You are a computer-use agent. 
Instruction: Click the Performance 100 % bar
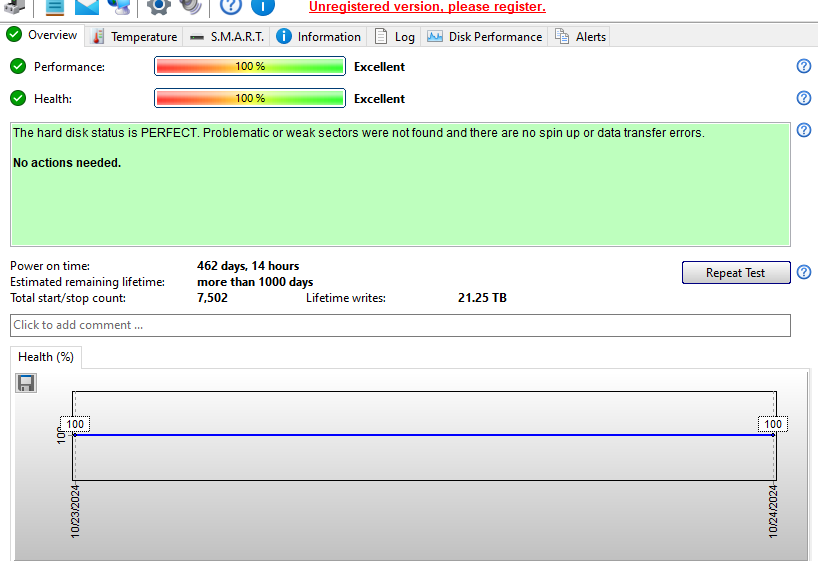coord(250,66)
